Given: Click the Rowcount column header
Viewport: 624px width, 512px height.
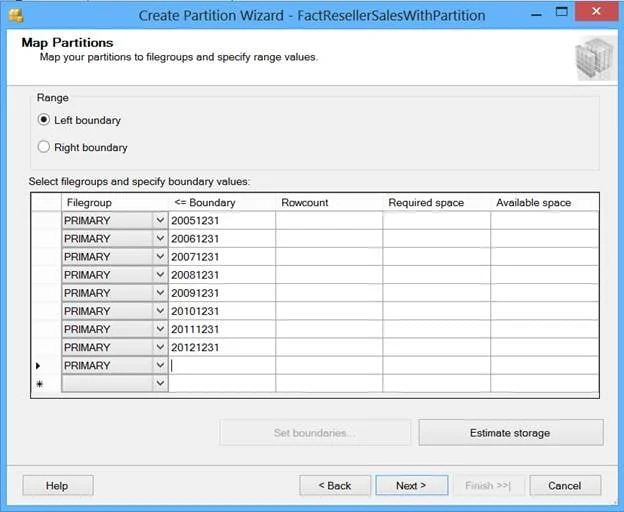Looking at the screenshot, I should click(x=329, y=202).
